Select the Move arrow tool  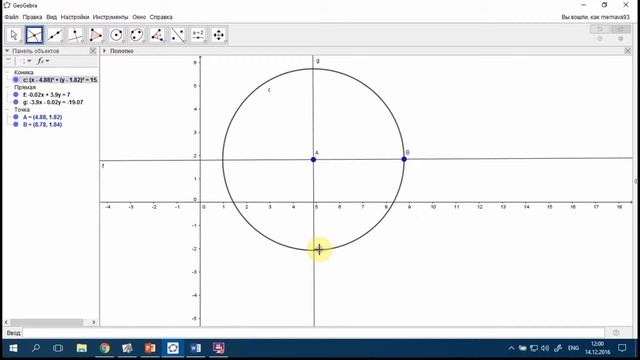click(x=14, y=35)
